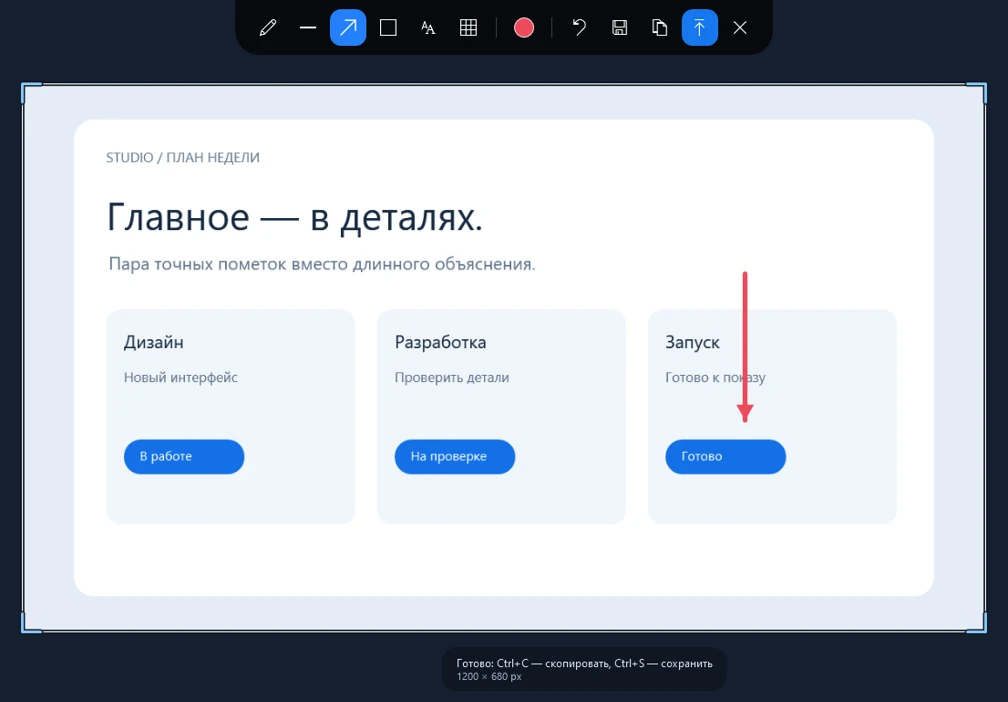
Task: Choose the straight line tool
Action: point(308,28)
